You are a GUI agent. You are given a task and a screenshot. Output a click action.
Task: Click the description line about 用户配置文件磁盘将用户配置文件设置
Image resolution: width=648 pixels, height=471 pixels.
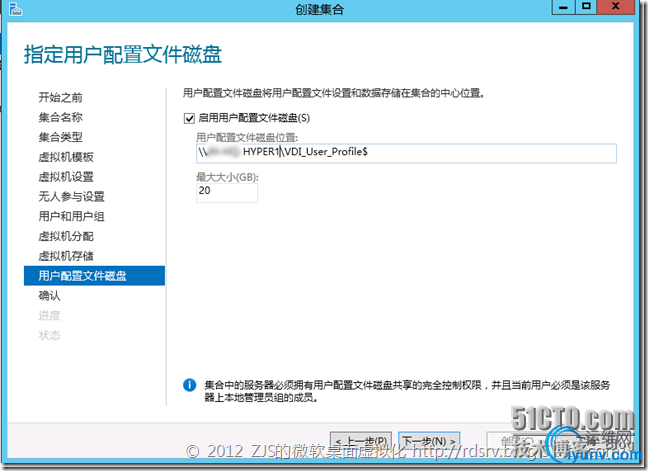(334, 93)
